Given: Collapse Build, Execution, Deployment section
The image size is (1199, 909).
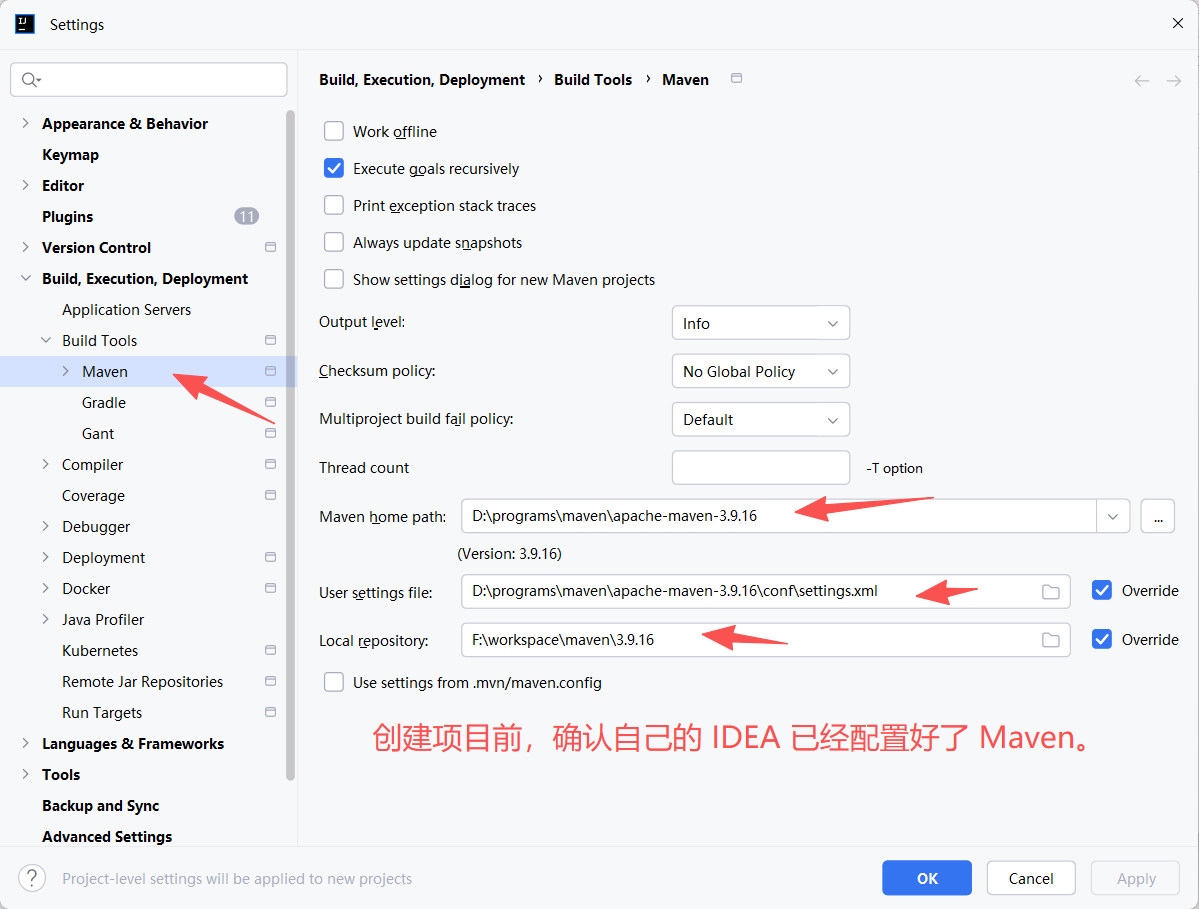Looking at the screenshot, I should tap(25, 278).
